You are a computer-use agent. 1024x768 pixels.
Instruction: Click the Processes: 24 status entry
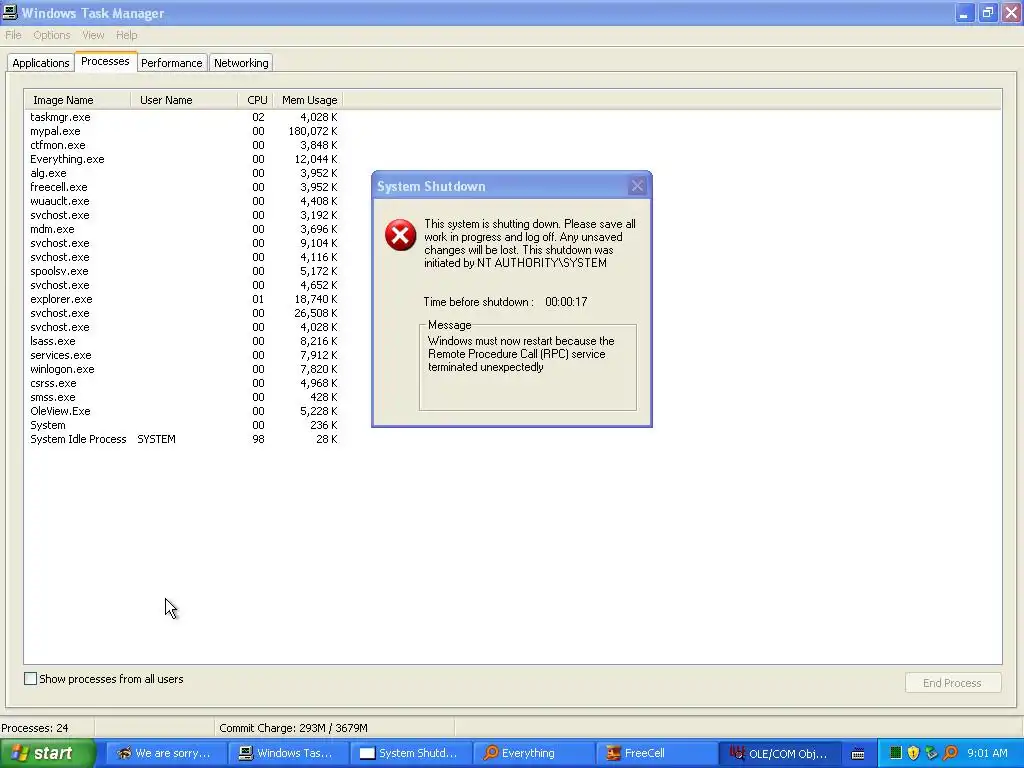click(35, 728)
